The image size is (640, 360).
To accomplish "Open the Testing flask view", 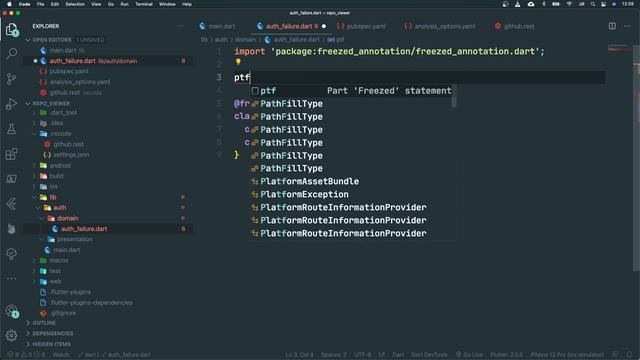I will pos(11,129).
